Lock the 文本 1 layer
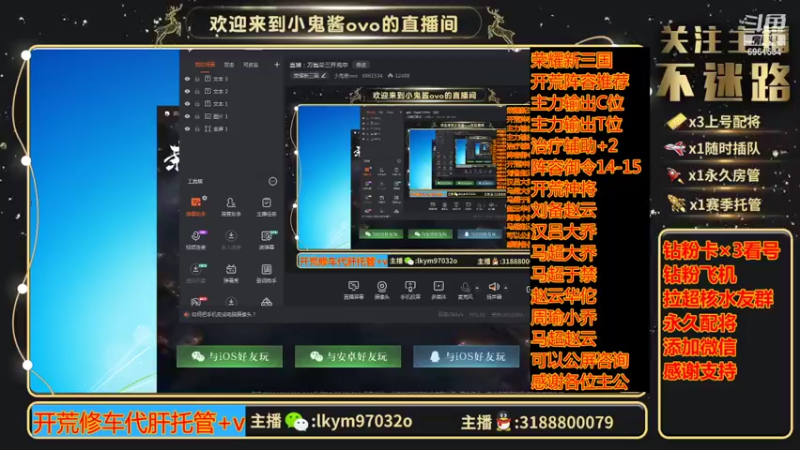This screenshot has height=450, width=800. pos(197,104)
